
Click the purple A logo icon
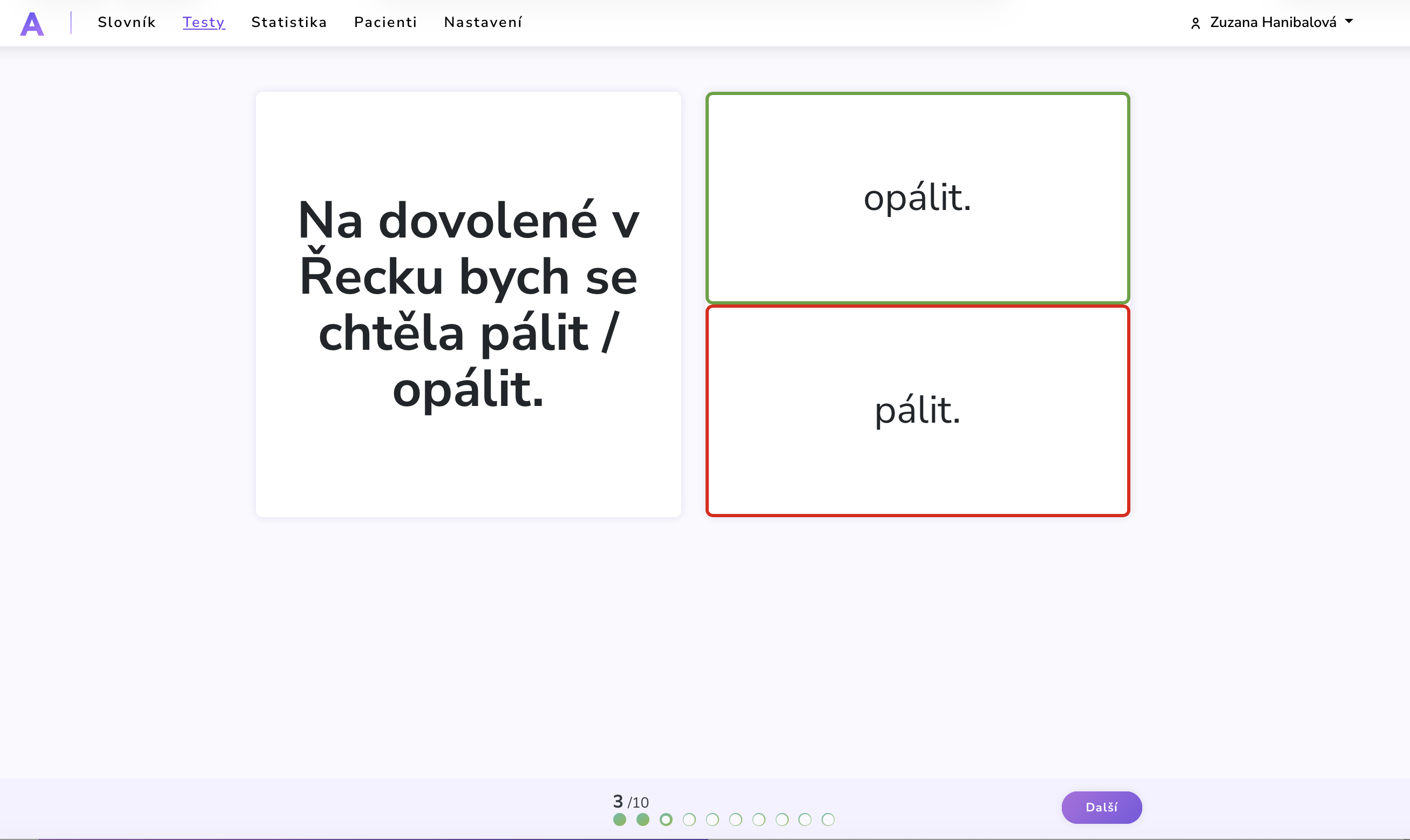pyautogui.click(x=32, y=24)
